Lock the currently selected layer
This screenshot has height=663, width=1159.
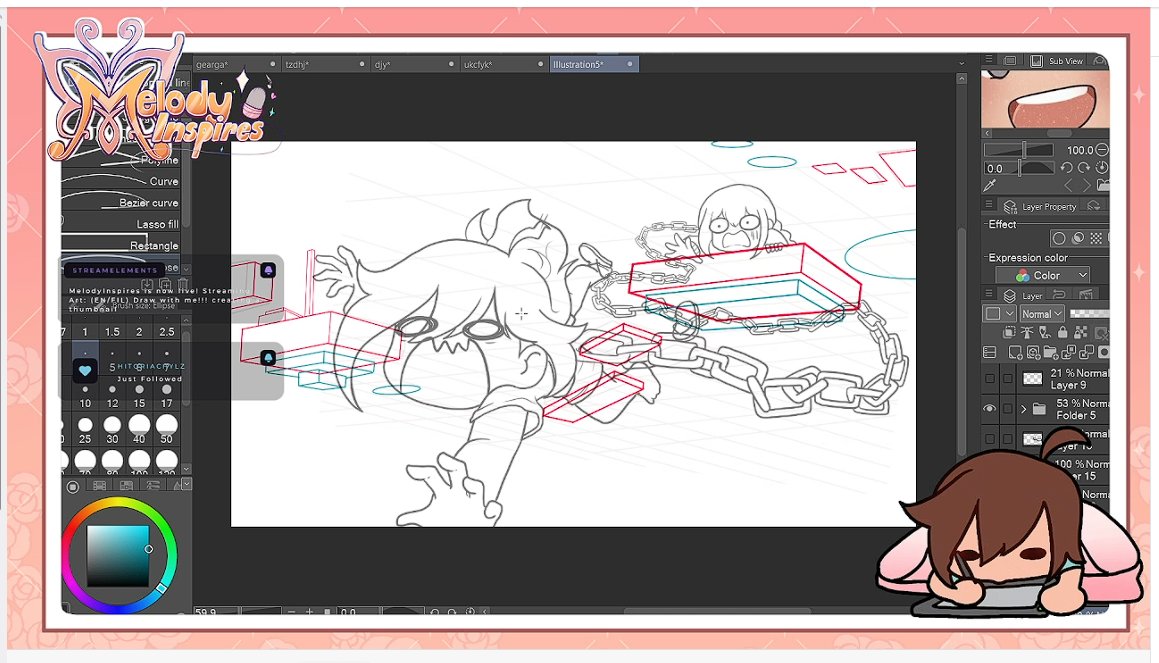pos(1063,332)
